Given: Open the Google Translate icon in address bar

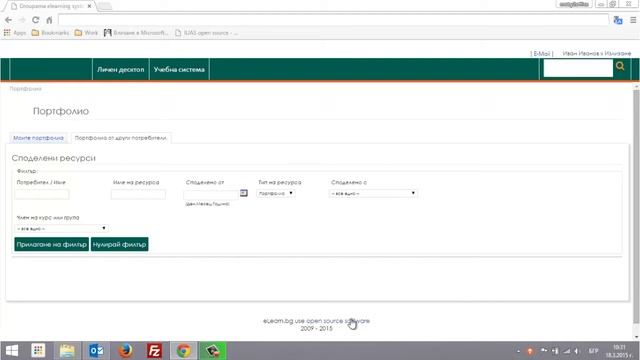Looking at the screenshot, I should [618, 20].
